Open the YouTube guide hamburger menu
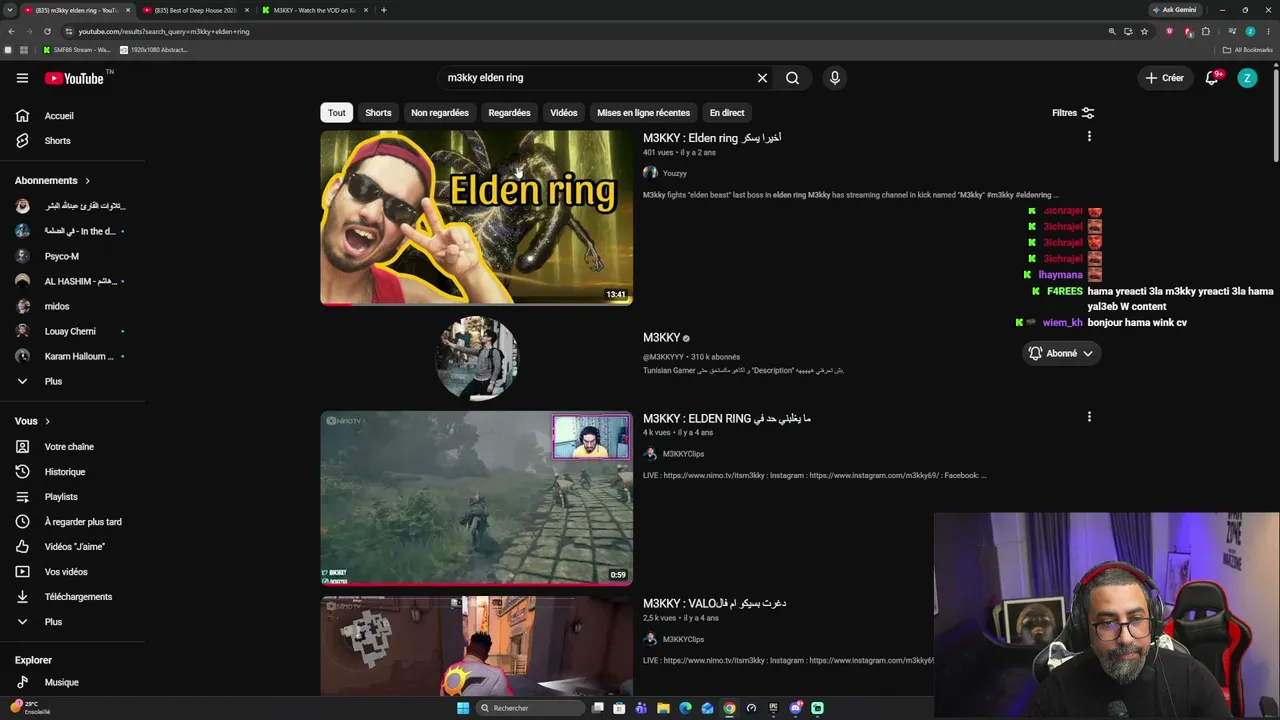The height and width of the screenshot is (720, 1280). (22, 78)
